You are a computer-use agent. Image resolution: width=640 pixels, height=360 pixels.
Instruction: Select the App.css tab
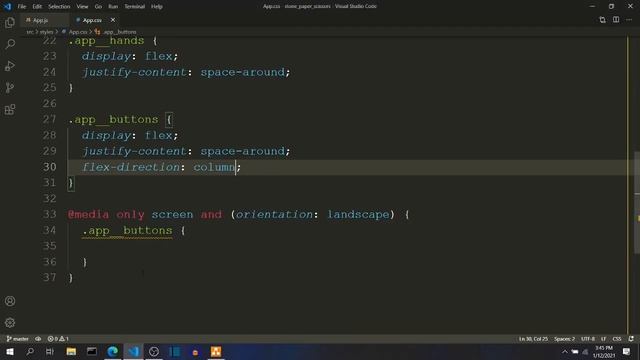[x=92, y=20]
